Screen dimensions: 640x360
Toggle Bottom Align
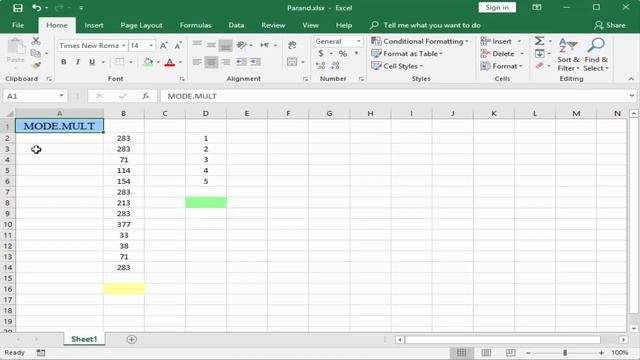(225, 45)
